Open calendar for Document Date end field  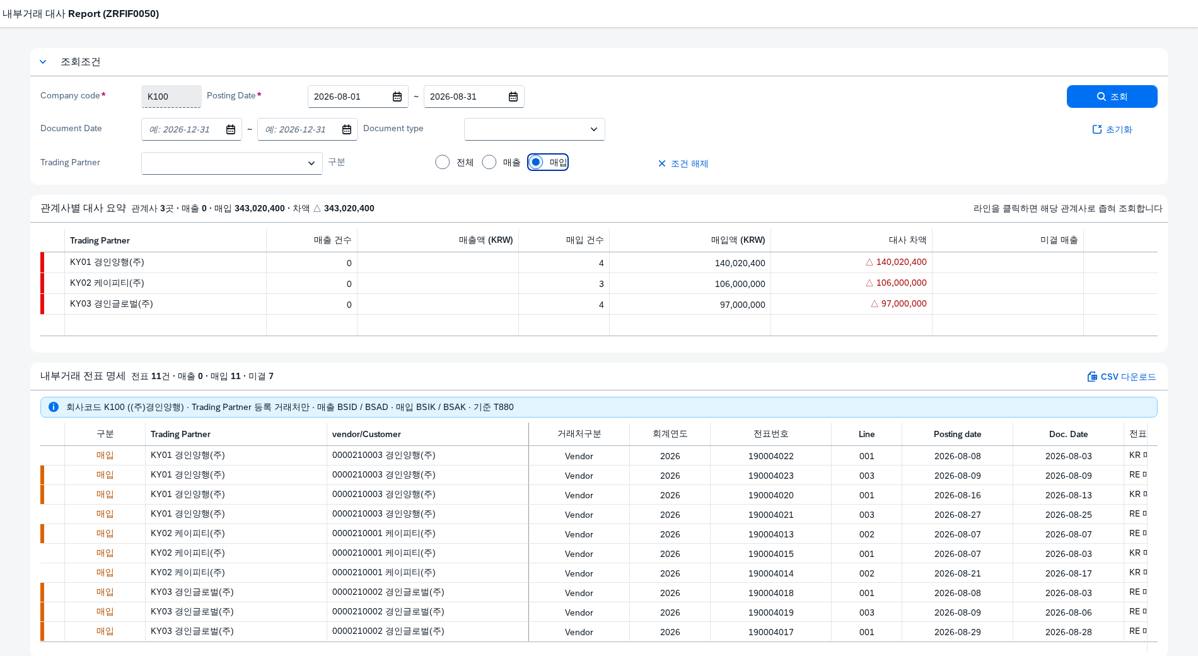pos(347,130)
